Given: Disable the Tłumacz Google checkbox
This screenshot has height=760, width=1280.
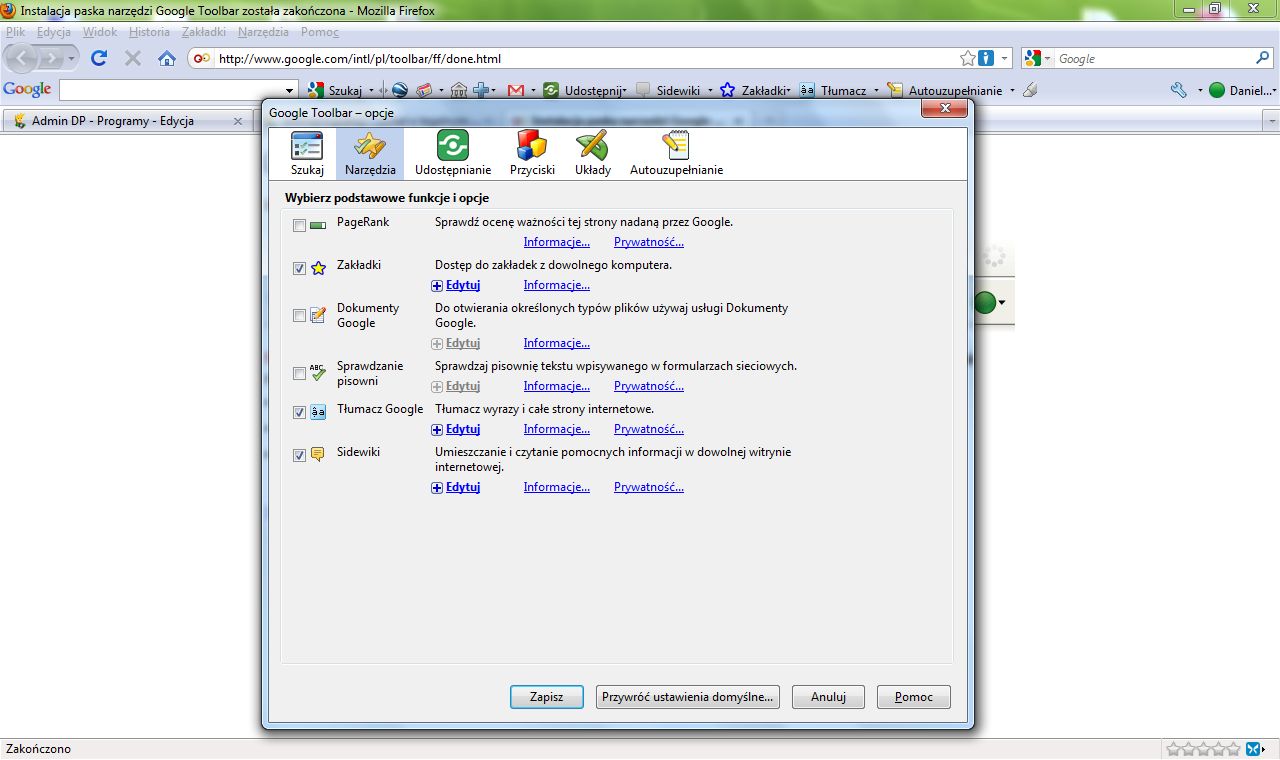Looking at the screenshot, I should [299, 413].
